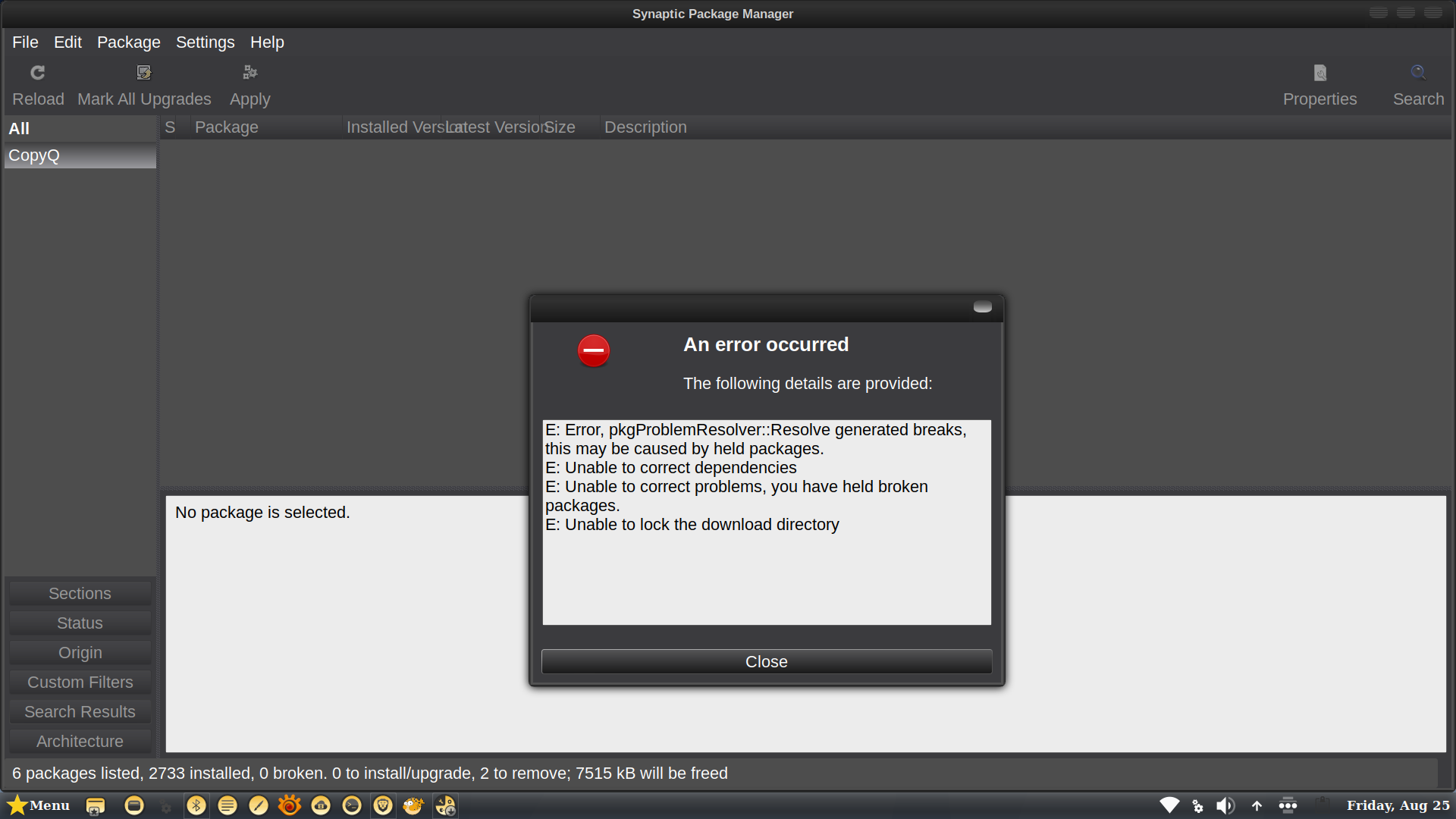The width and height of the screenshot is (1456, 819).
Task: Click the gears tray icon
Action: tap(1197, 806)
